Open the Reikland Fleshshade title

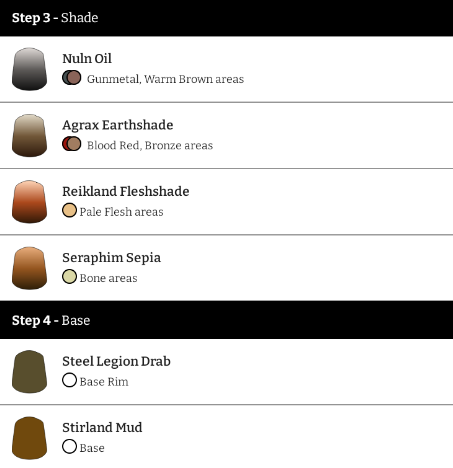pyautogui.click(x=126, y=191)
